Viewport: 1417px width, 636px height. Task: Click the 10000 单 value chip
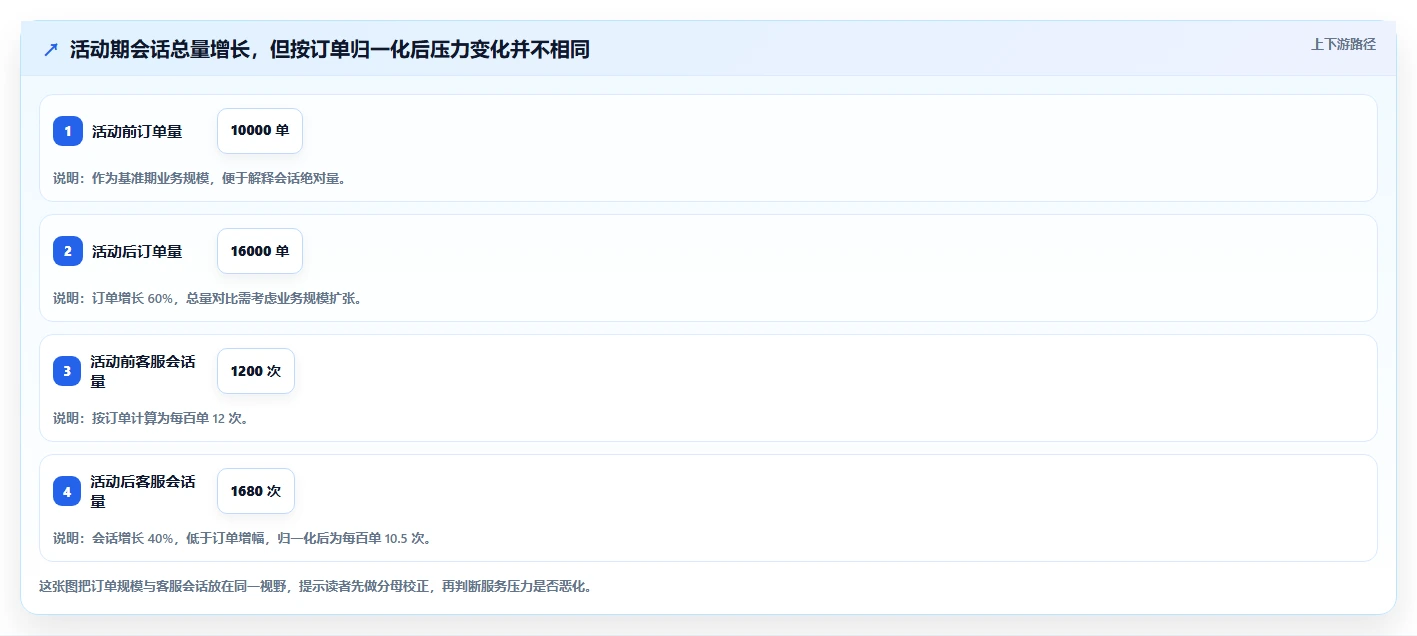click(260, 131)
